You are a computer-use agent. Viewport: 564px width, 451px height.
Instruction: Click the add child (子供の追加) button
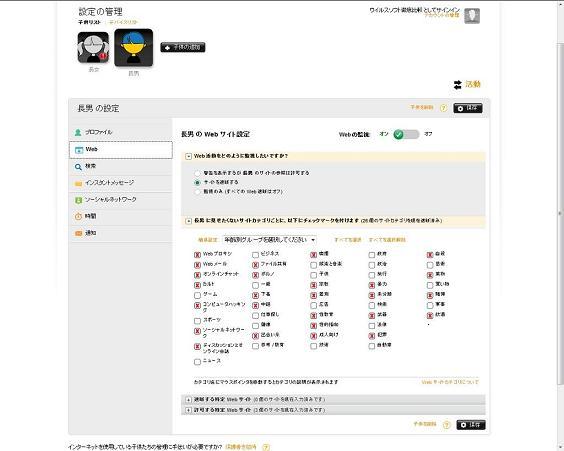pos(183,47)
